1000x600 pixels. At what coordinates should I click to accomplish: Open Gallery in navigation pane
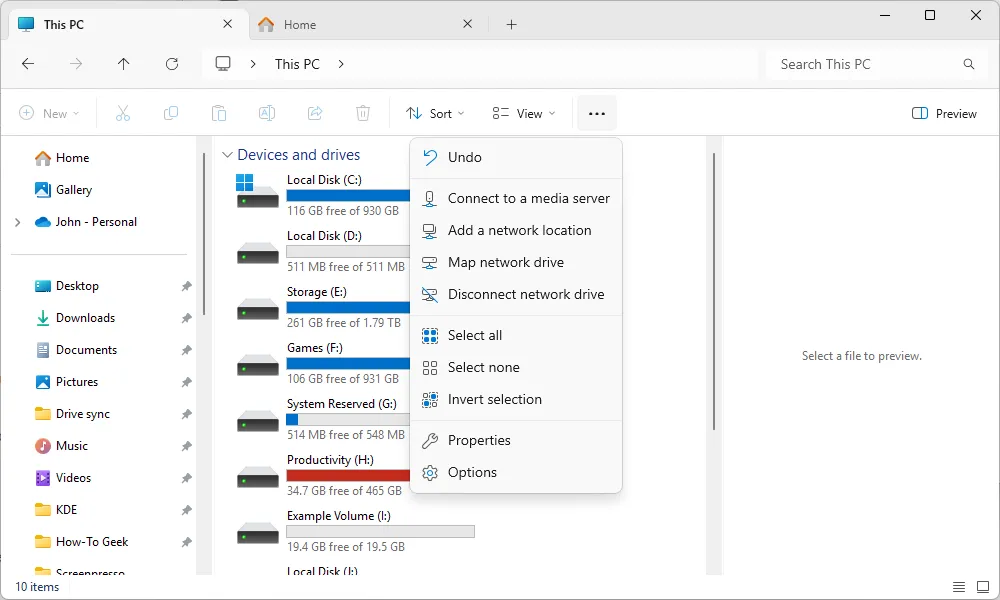pos(63,190)
